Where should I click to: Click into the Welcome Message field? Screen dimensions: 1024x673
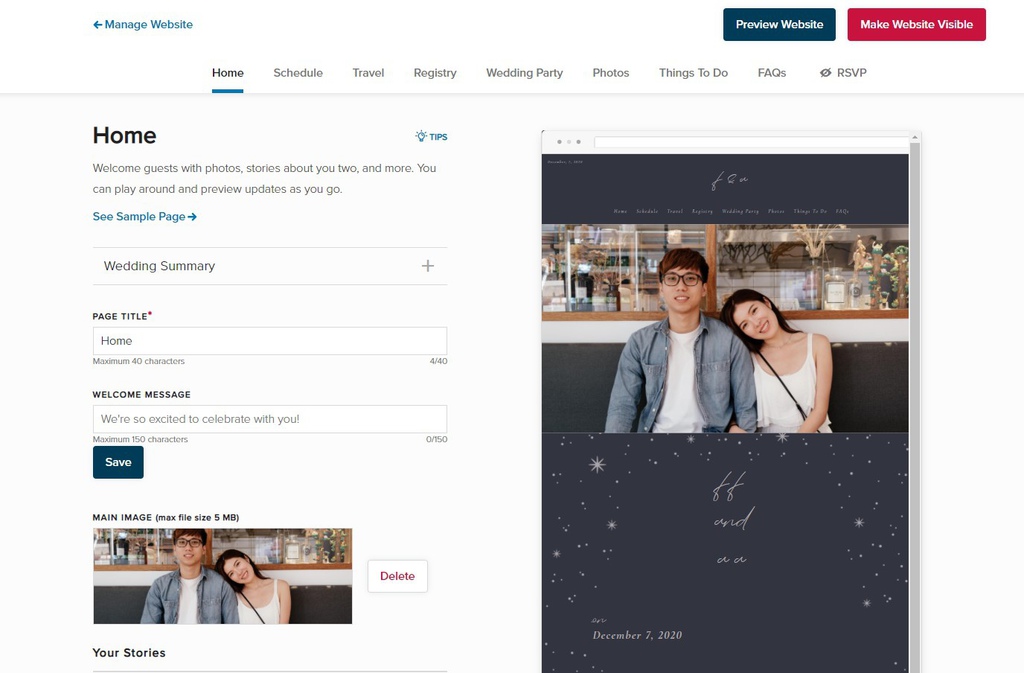(x=270, y=419)
